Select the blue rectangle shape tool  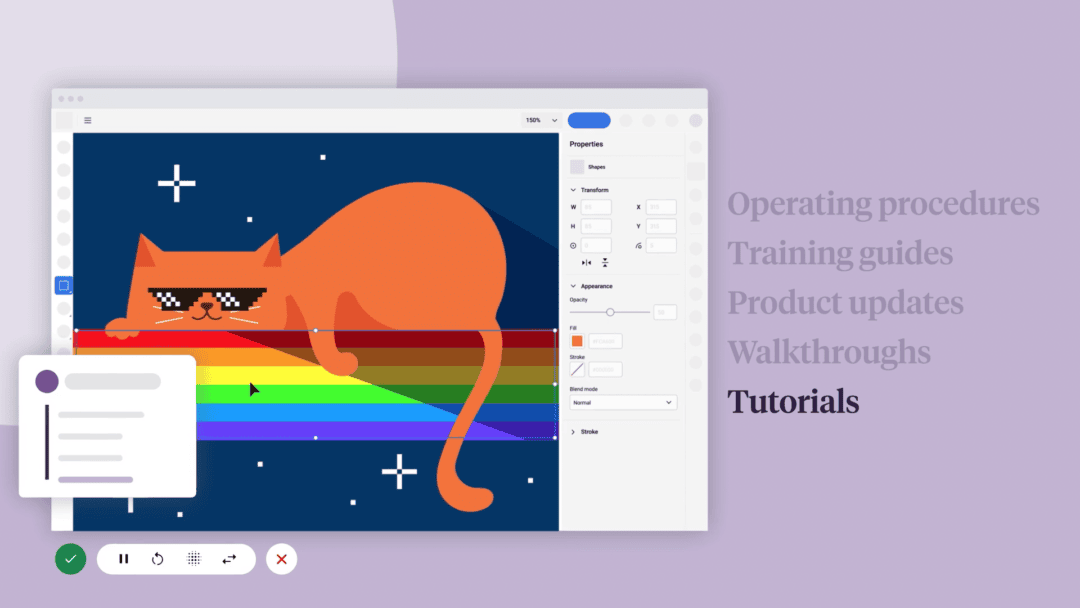pos(63,285)
